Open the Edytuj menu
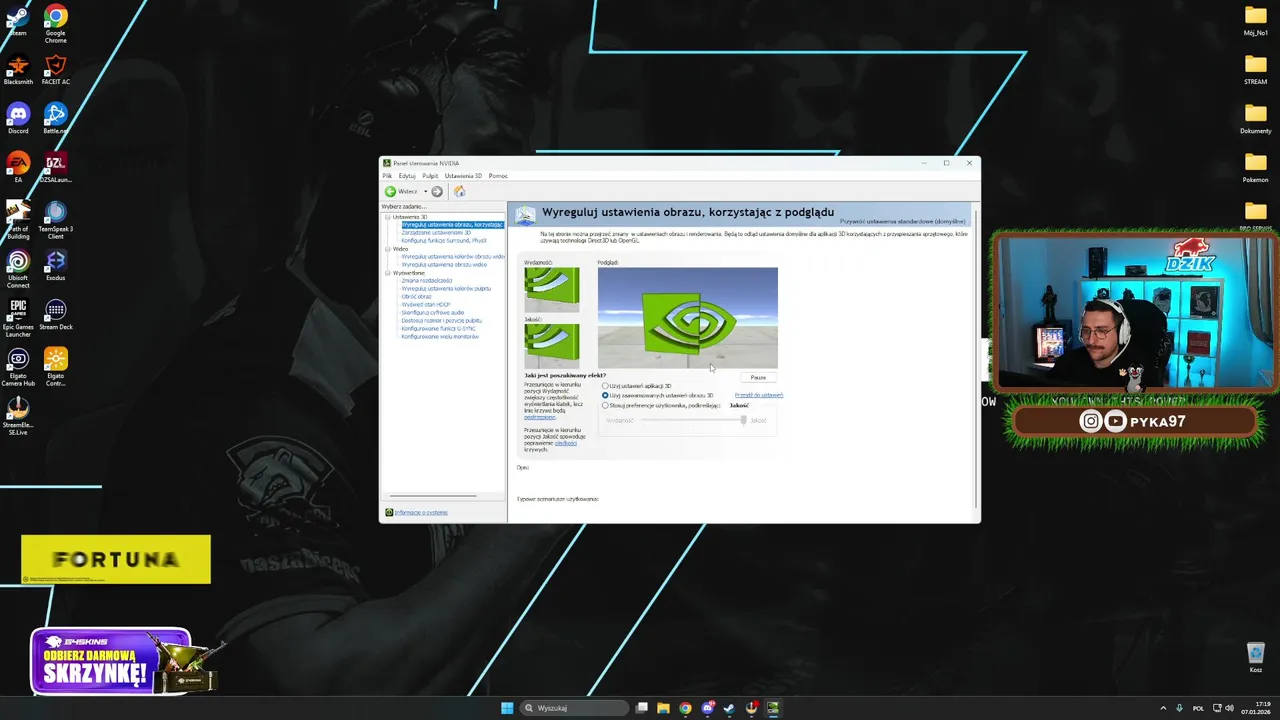Image resolution: width=1280 pixels, height=720 pixels. (407, 176)
